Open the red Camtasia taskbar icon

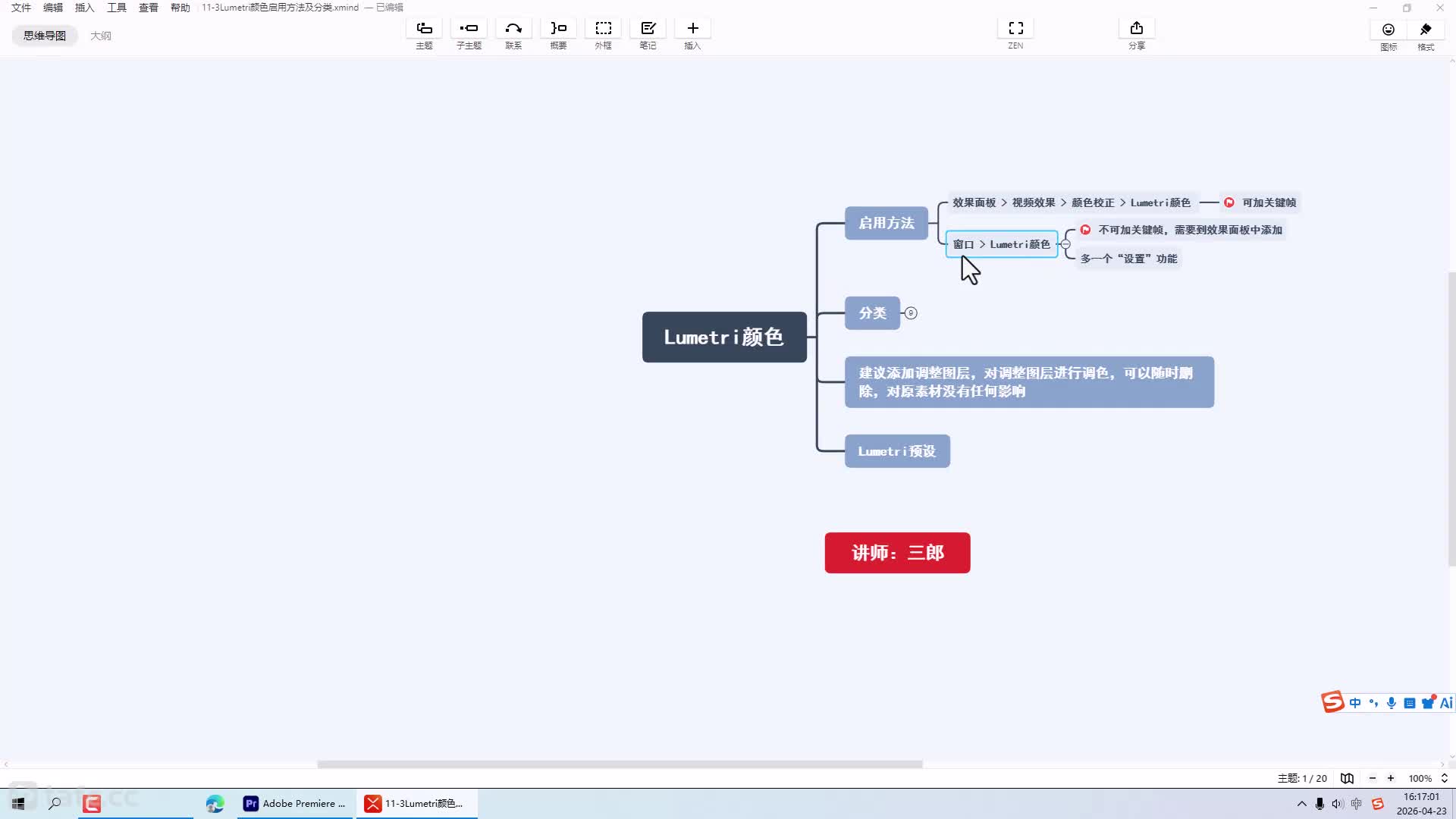pos(92,803)
